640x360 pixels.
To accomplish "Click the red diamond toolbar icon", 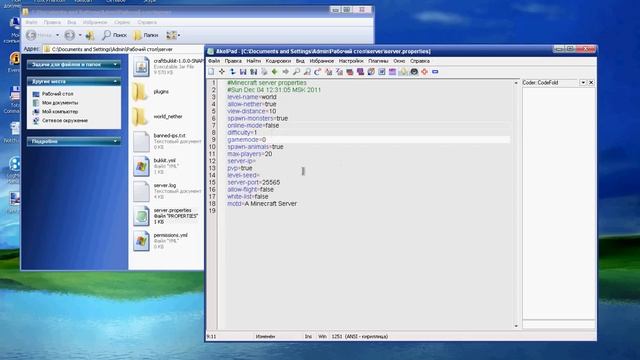I will pyautogui.click(x=424, y=71).
